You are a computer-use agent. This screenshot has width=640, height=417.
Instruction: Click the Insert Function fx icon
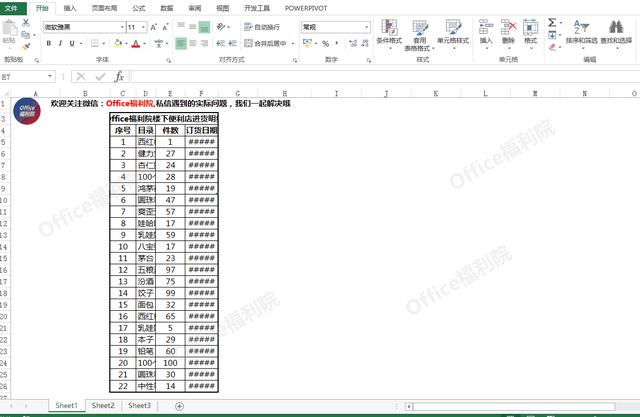119,77
